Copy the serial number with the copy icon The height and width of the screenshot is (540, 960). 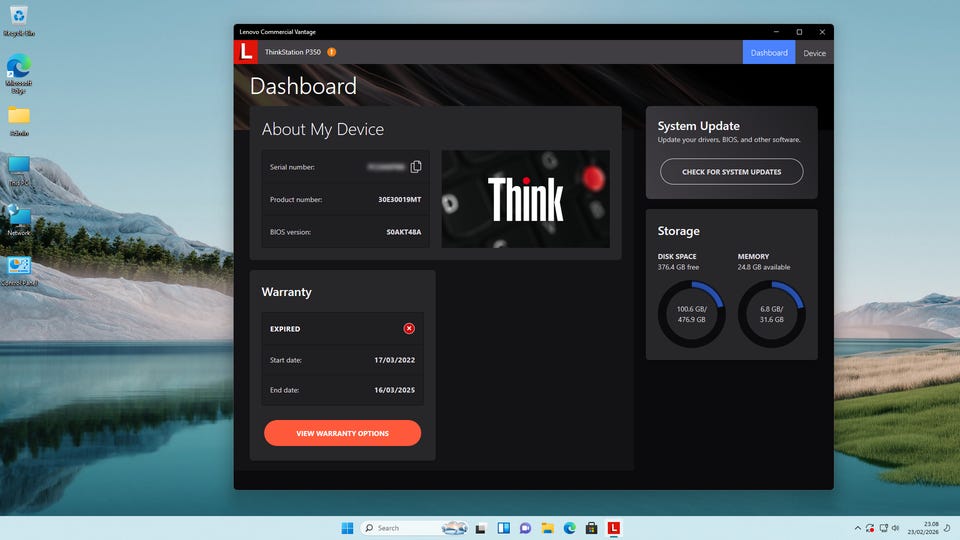click(416, 167)
